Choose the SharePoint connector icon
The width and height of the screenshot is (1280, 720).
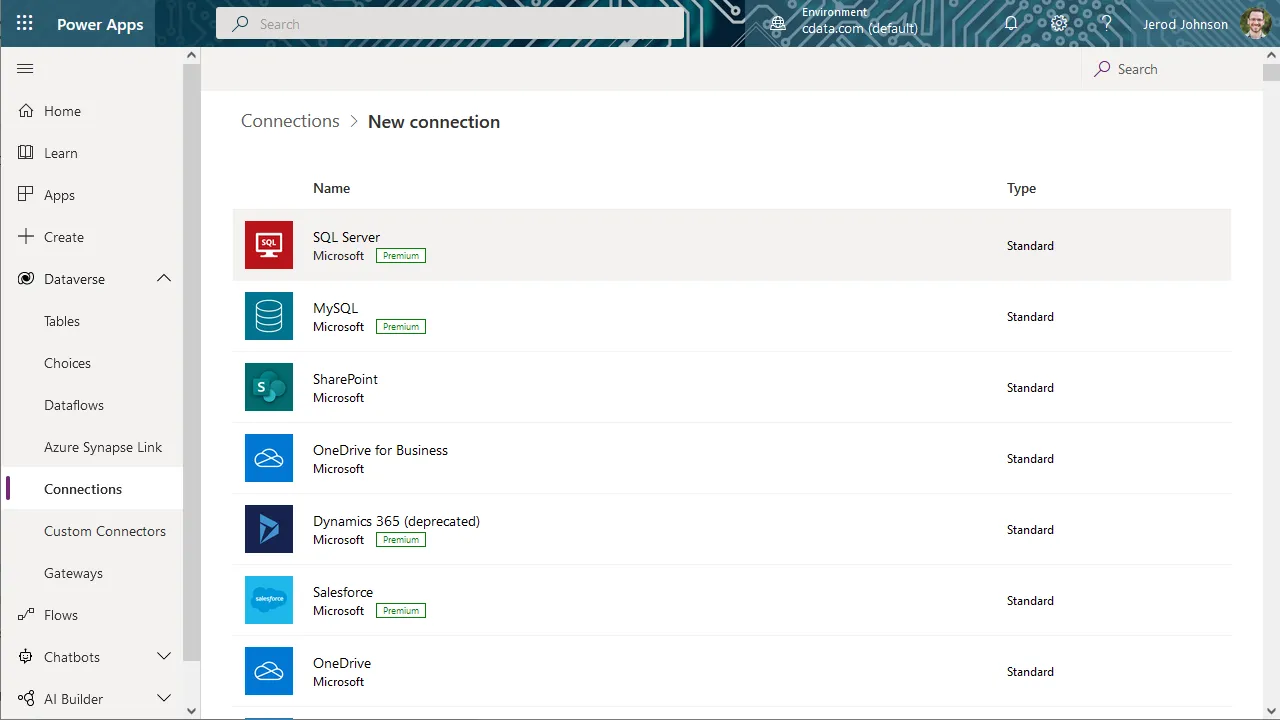click(x=269, y=387)
